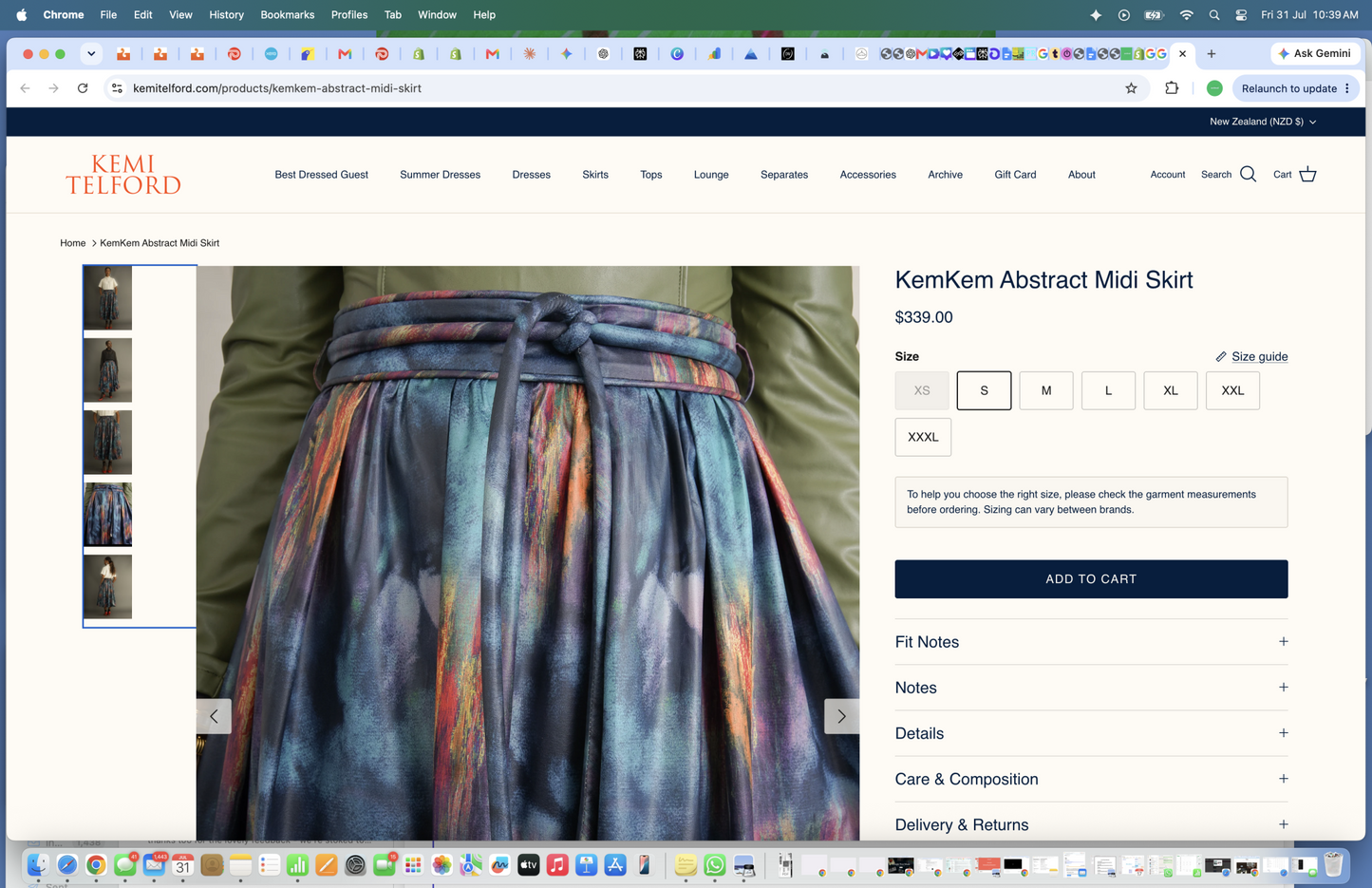The width and height of the screenshot is (1372, 888).
Task: Open WhatsApp from the dock
Action: pyautogui.click(x=715, y=865)
